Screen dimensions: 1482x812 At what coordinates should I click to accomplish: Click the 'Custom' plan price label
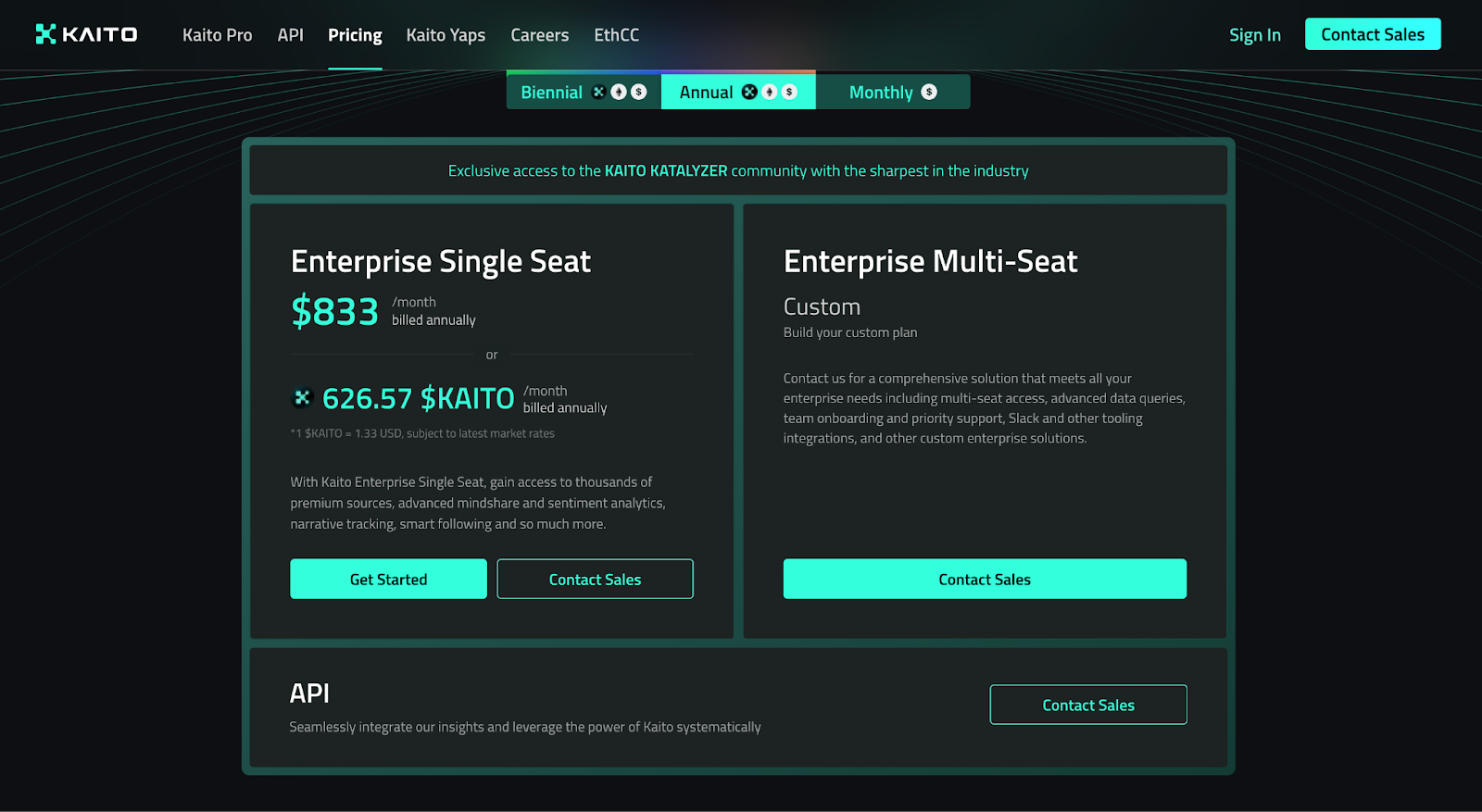coord(822,306)
